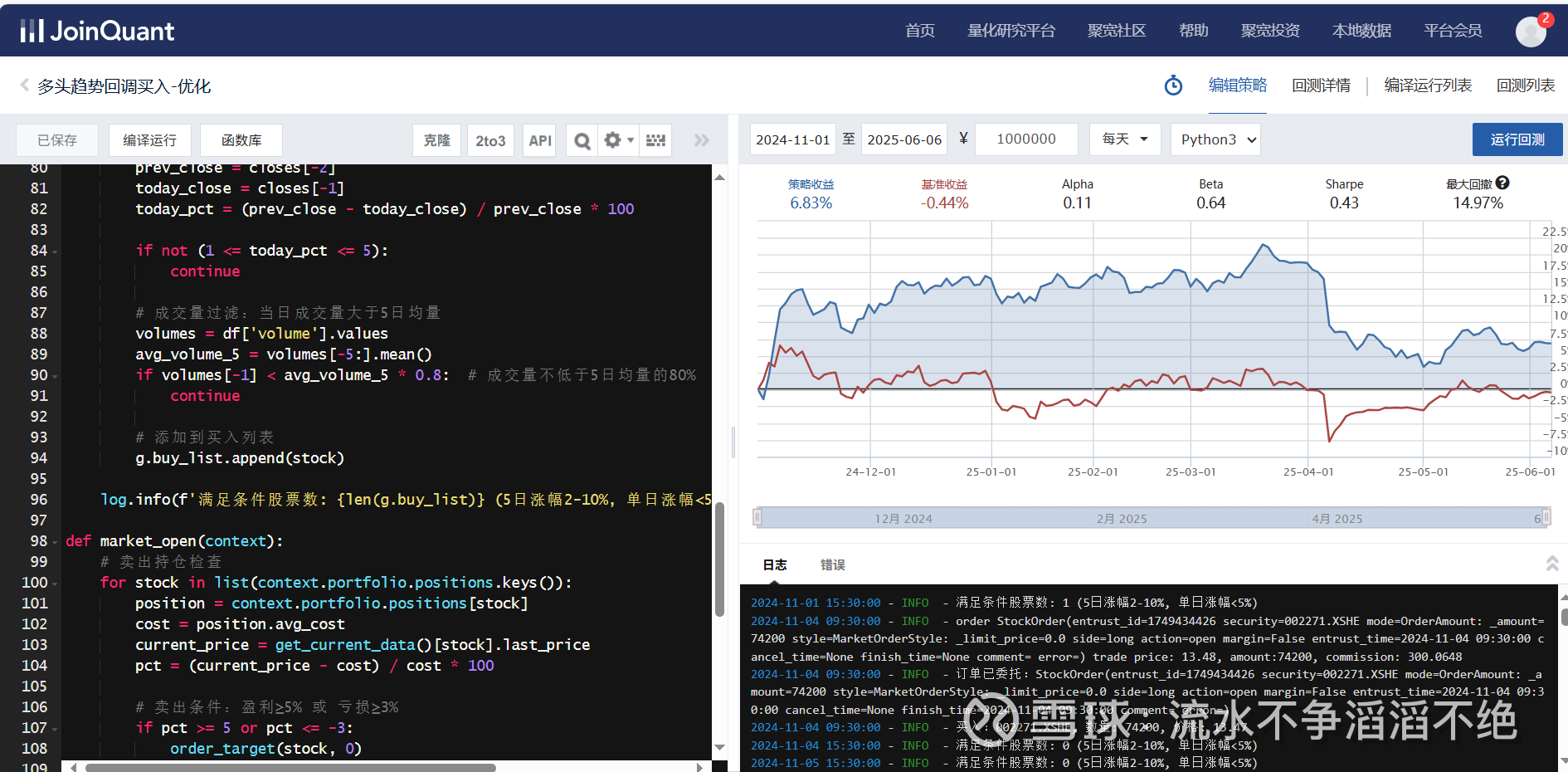Switch to the 错误 tab

click(x=832, y=564)
